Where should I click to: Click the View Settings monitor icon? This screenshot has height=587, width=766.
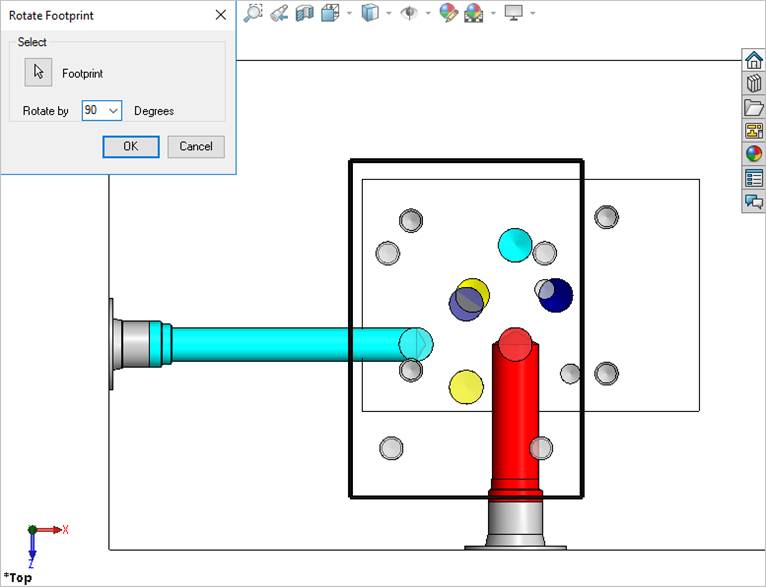pos(513,13)
